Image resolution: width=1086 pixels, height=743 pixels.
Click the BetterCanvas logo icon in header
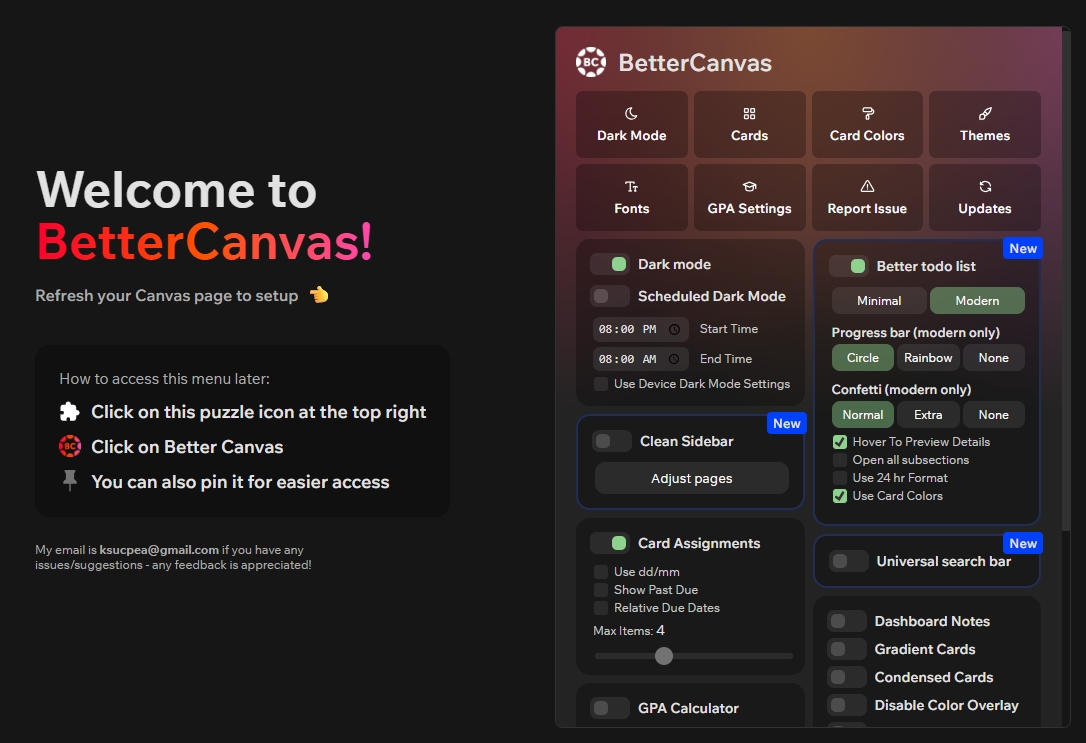[x=591, y=62]
